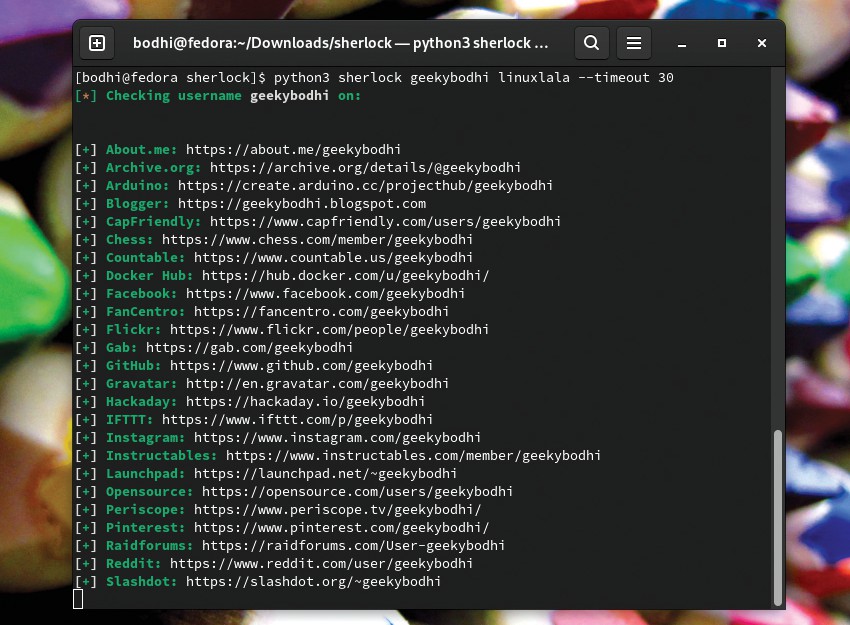Open the facebook.com/geekybodhi URL
This screenshot has width=850, height=625.
click(325, 293)
